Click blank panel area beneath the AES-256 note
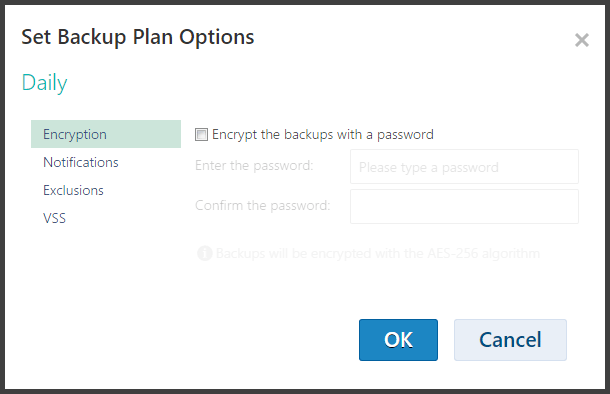 click(x=385, y=290)
